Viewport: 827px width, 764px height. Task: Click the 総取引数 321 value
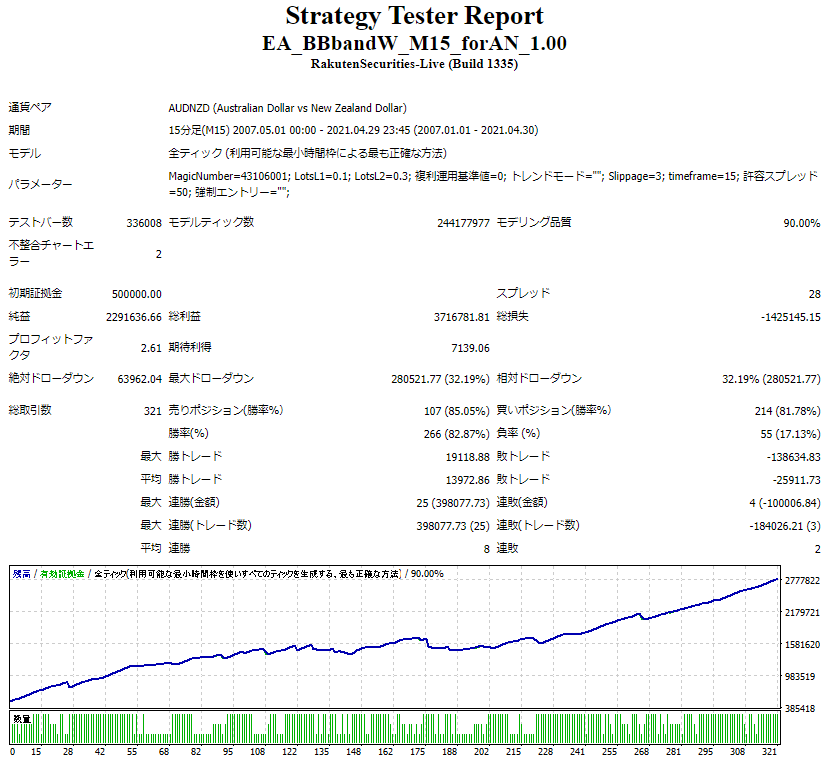pos(152,411)
